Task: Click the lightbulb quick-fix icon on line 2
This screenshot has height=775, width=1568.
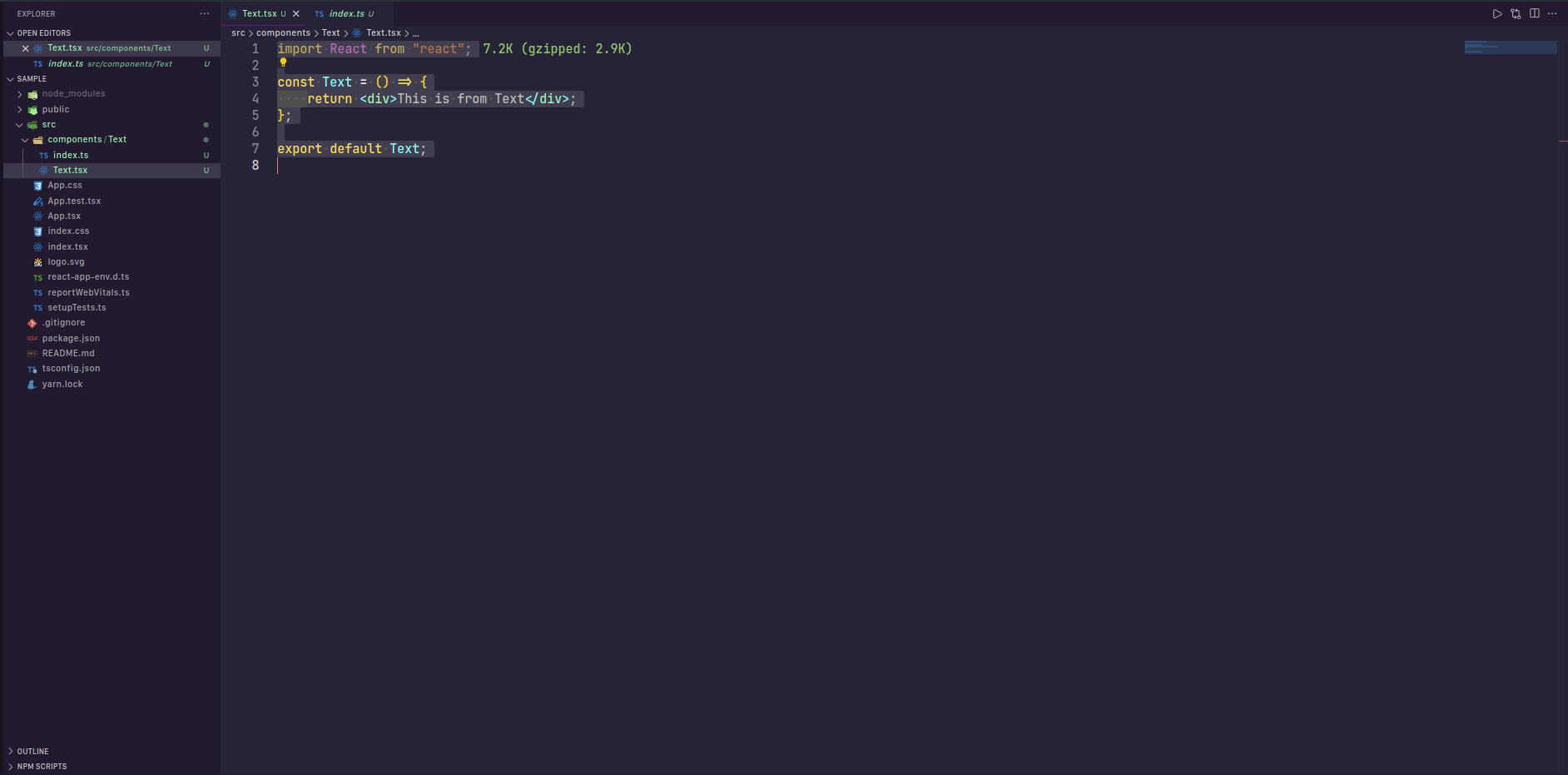Action: pyautogui.click(x=283, y=62)
